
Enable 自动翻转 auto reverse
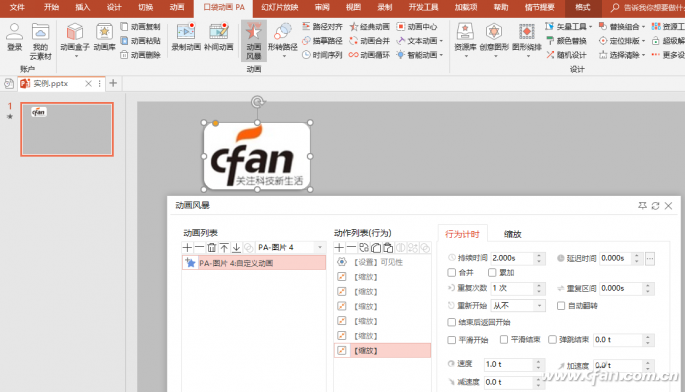point(561,305)
